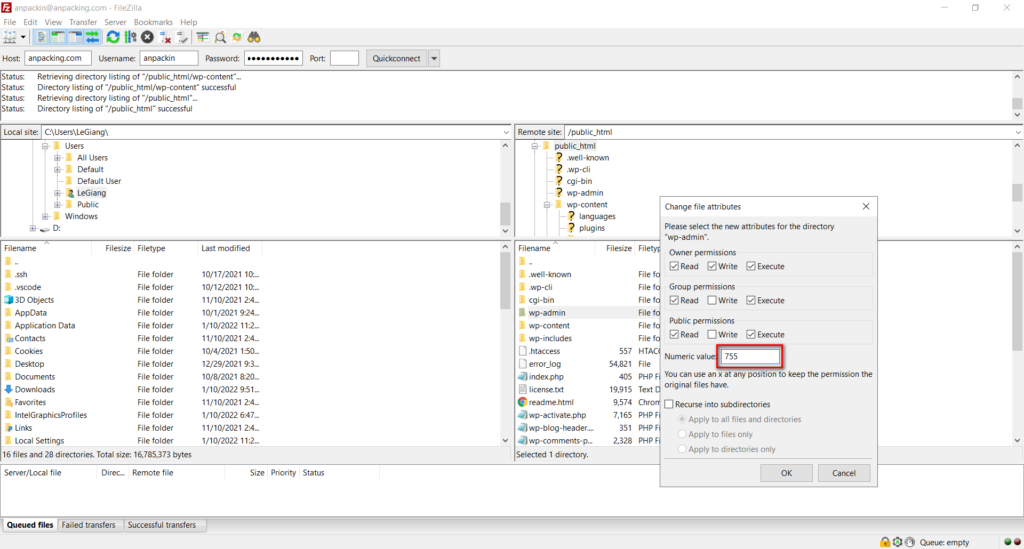Collapse the wp-content remote tree node
Screen dimensions: 1024x549
pos(547,205)
